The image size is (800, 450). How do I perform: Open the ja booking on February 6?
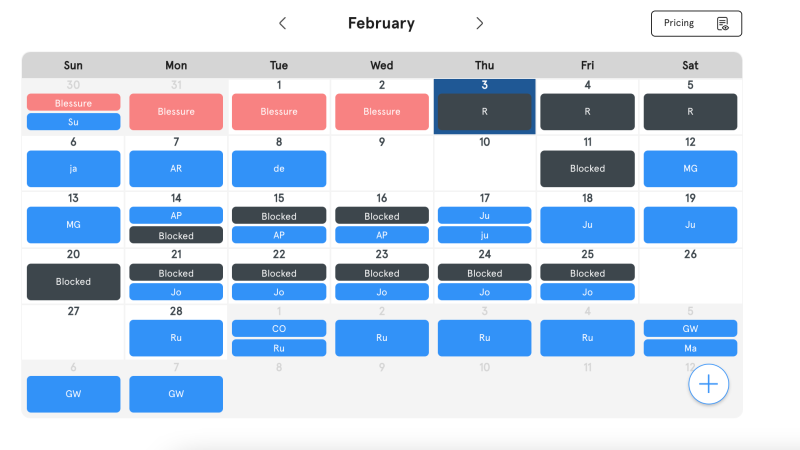click(73, 169)
